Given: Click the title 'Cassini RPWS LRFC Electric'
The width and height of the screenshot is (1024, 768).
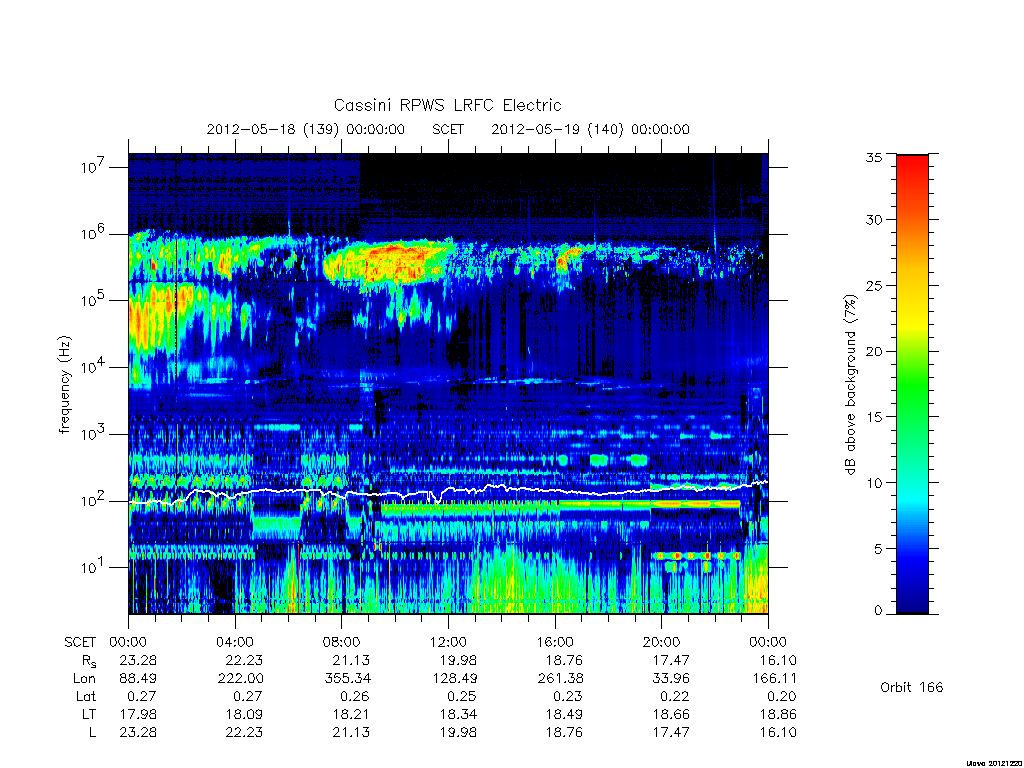Looking at the screenshot, I should 447,105.
